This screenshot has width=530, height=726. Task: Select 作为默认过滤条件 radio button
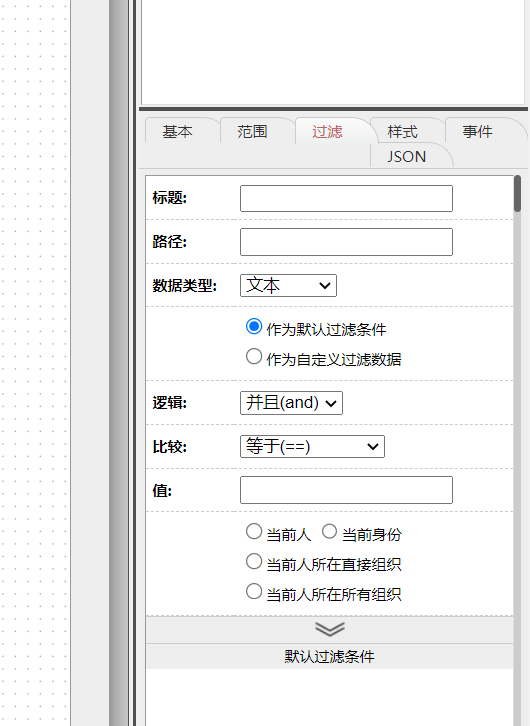[x=254, y=326]
